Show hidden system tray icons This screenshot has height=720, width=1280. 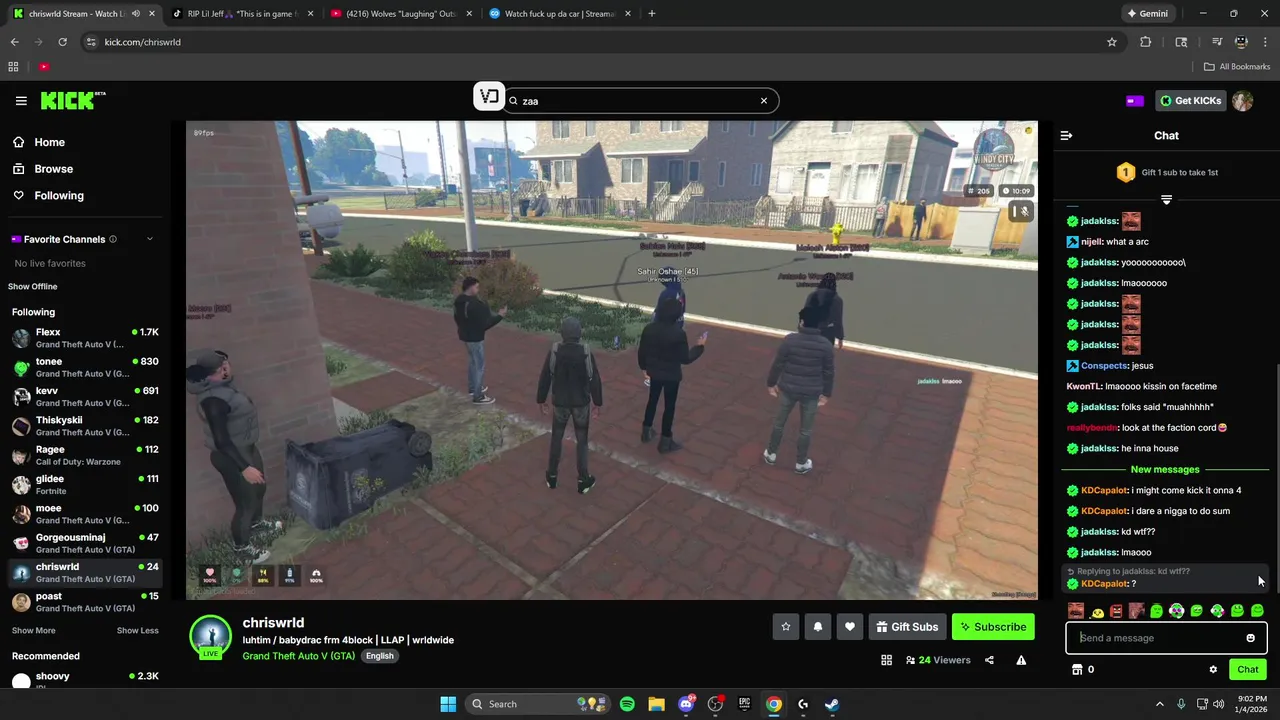point(1160,704)
